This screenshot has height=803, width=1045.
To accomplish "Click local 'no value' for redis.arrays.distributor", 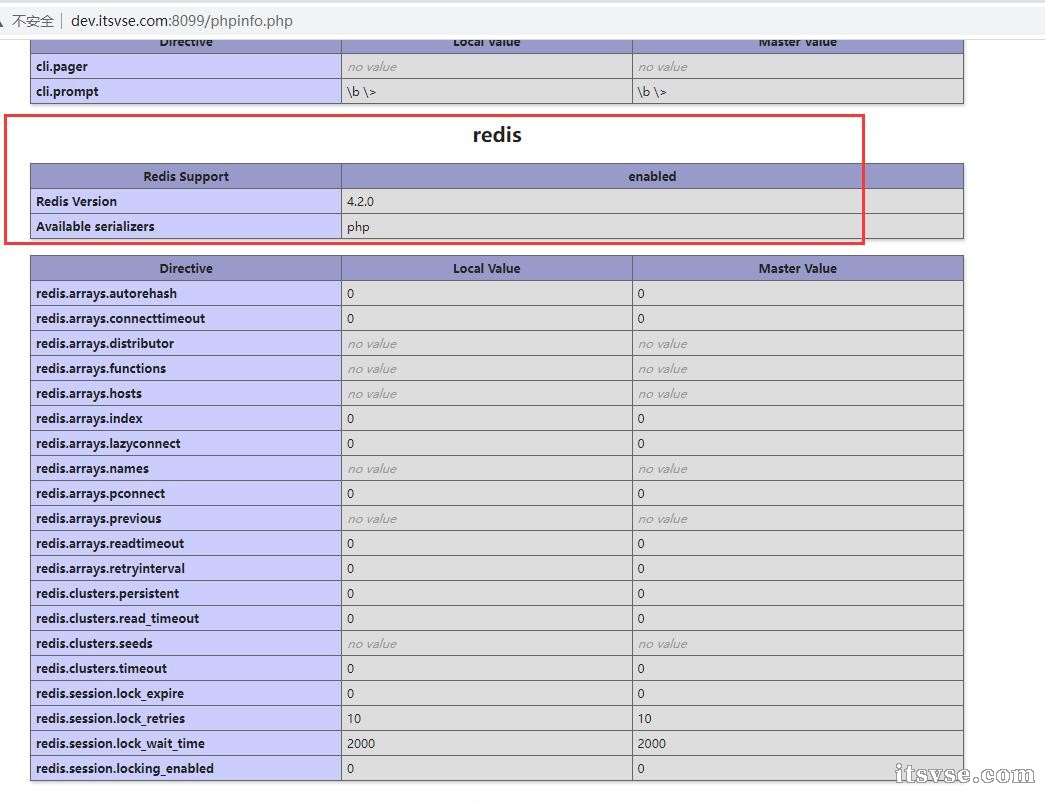I will 372,344.
